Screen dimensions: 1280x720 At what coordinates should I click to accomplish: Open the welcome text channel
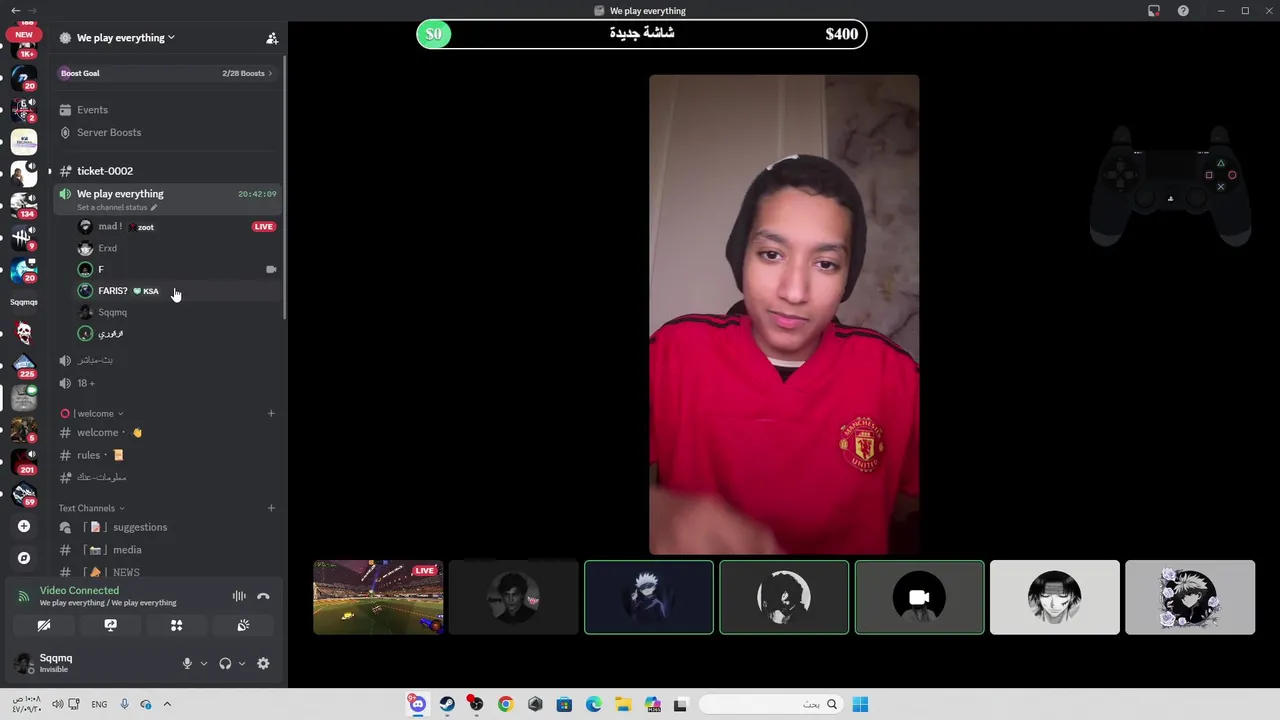(x=166, y=433)
